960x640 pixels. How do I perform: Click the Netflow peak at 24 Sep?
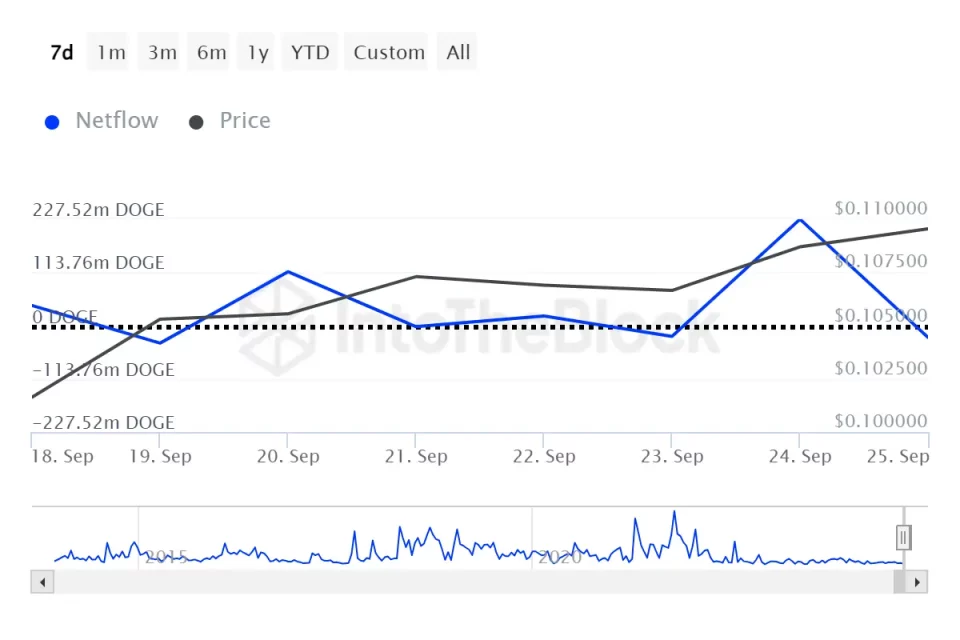[800, 220]
